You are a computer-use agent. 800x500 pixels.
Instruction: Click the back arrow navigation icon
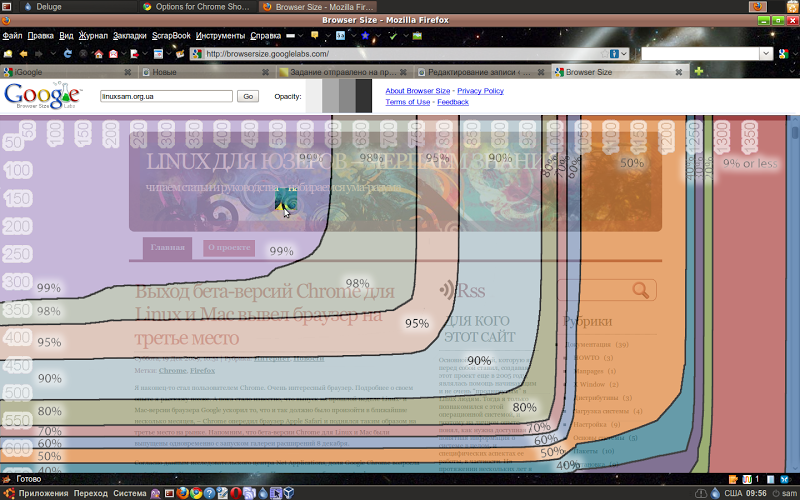(x=23, y=54)
